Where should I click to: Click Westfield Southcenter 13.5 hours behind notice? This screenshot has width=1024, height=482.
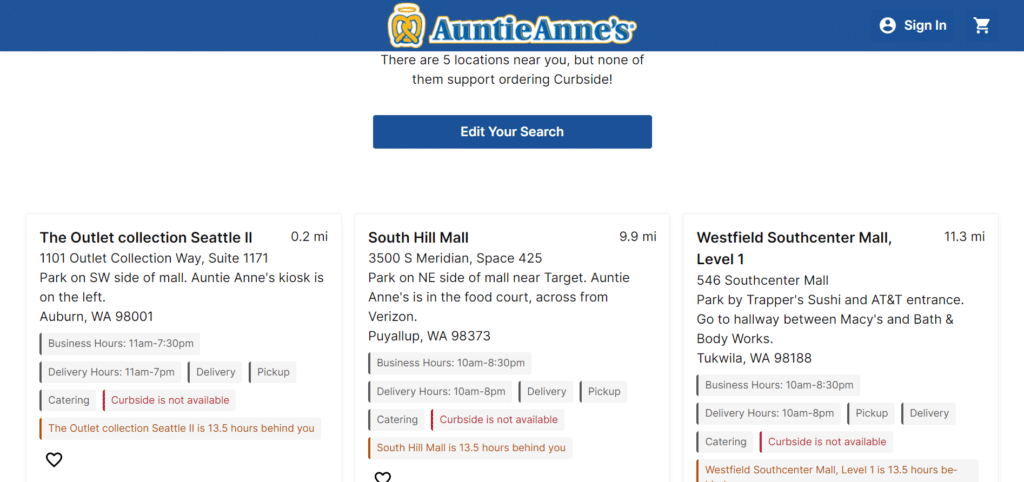click(838, 471)
